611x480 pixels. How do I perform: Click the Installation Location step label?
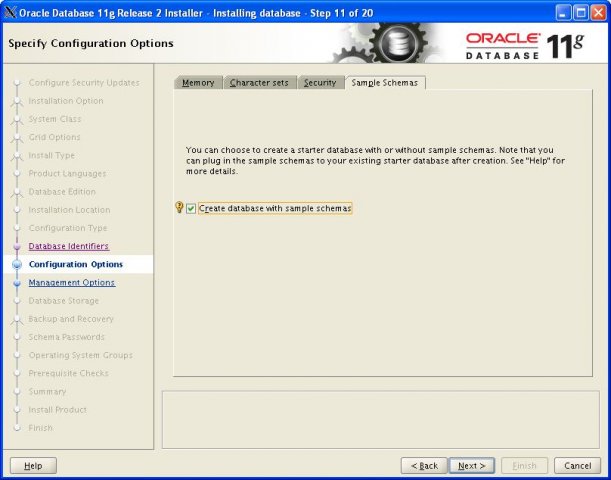(69, 210)
